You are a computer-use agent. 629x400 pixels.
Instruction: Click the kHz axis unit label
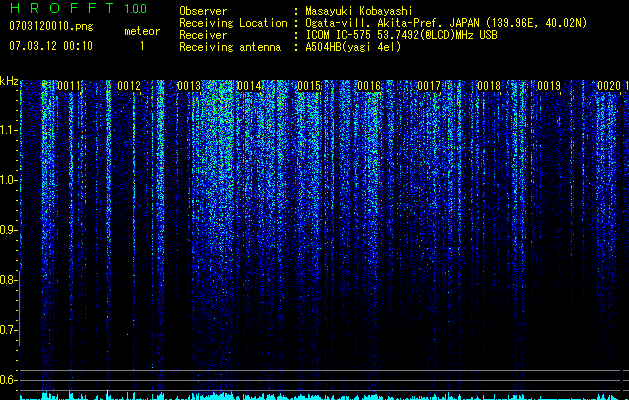click(9, 81)
